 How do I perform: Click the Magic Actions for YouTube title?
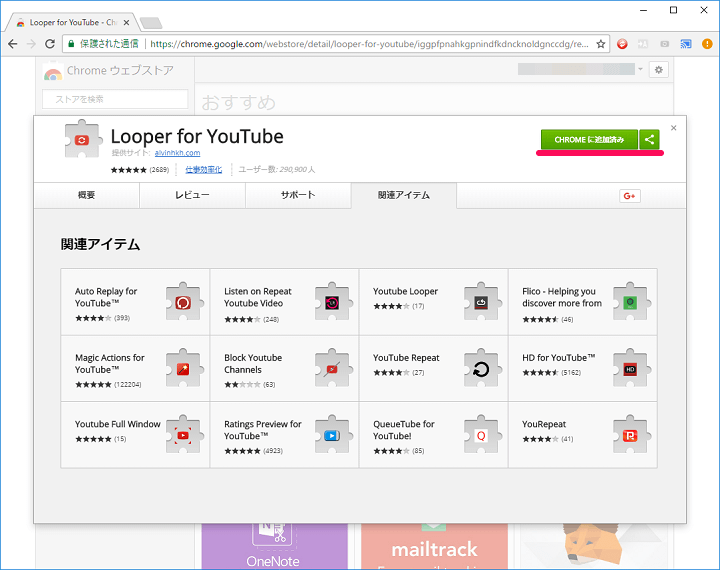[x=110, y=364]
